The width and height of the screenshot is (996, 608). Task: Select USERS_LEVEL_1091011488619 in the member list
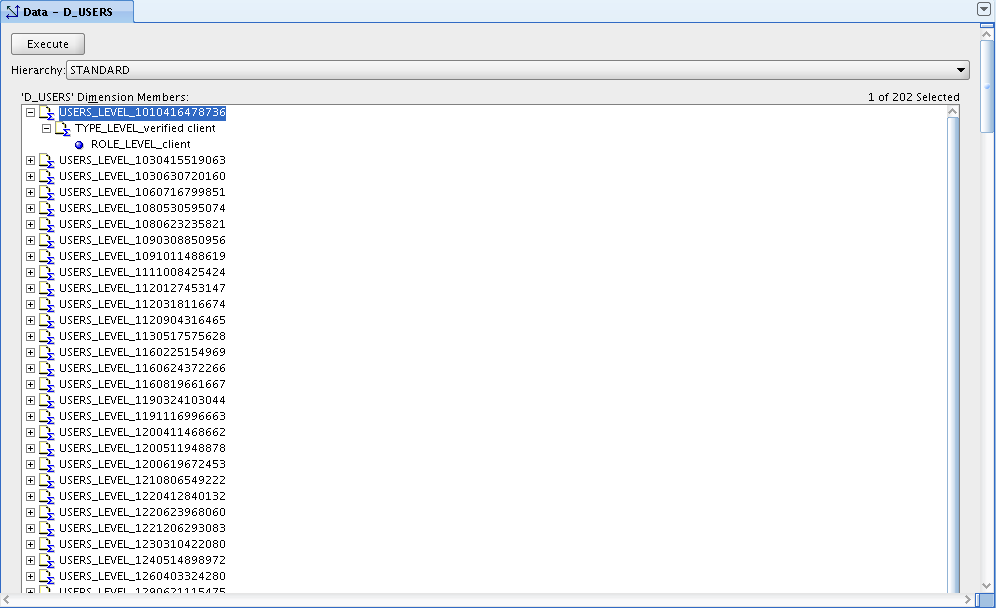pos(142,256)
